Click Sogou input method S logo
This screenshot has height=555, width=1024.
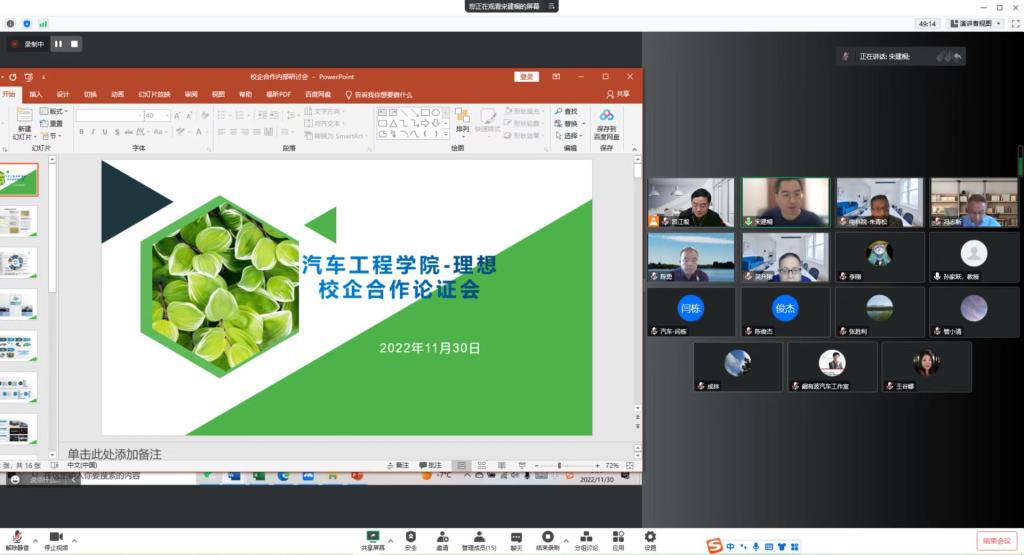pyautogui.click(x=714, y=546)
